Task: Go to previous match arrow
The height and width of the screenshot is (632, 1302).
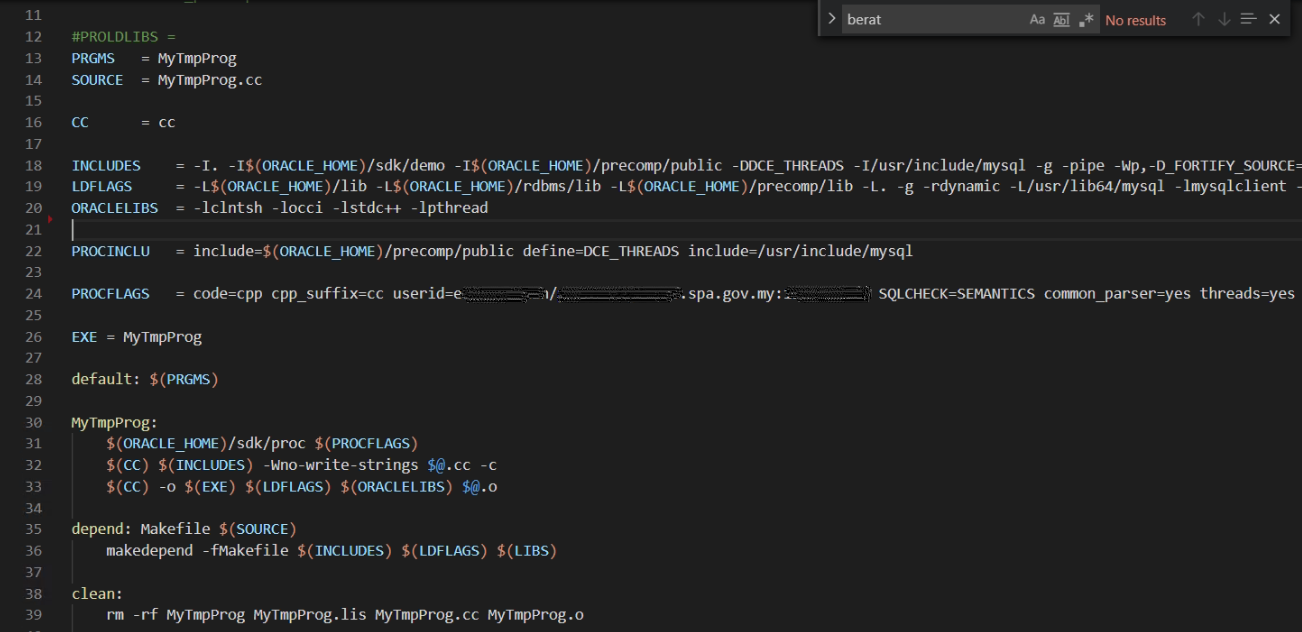Action: [x=1198, y=19]
